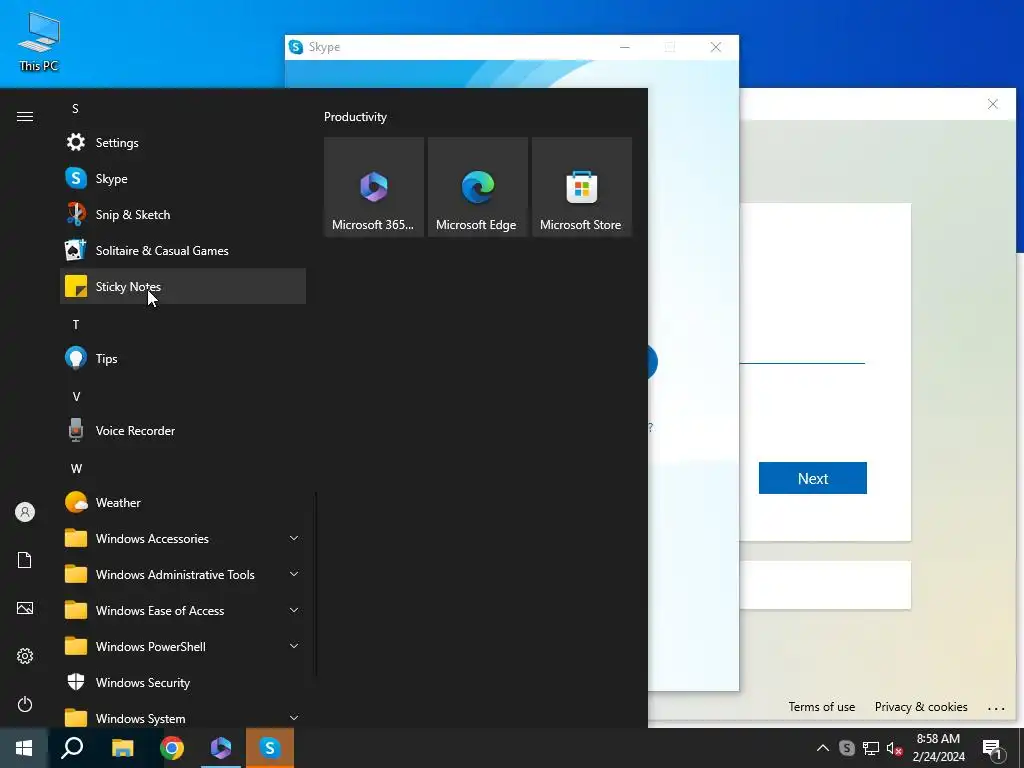Open Privacy & cookies link
This screenshot has width=1024, height=768.
(x=921, y=707)
